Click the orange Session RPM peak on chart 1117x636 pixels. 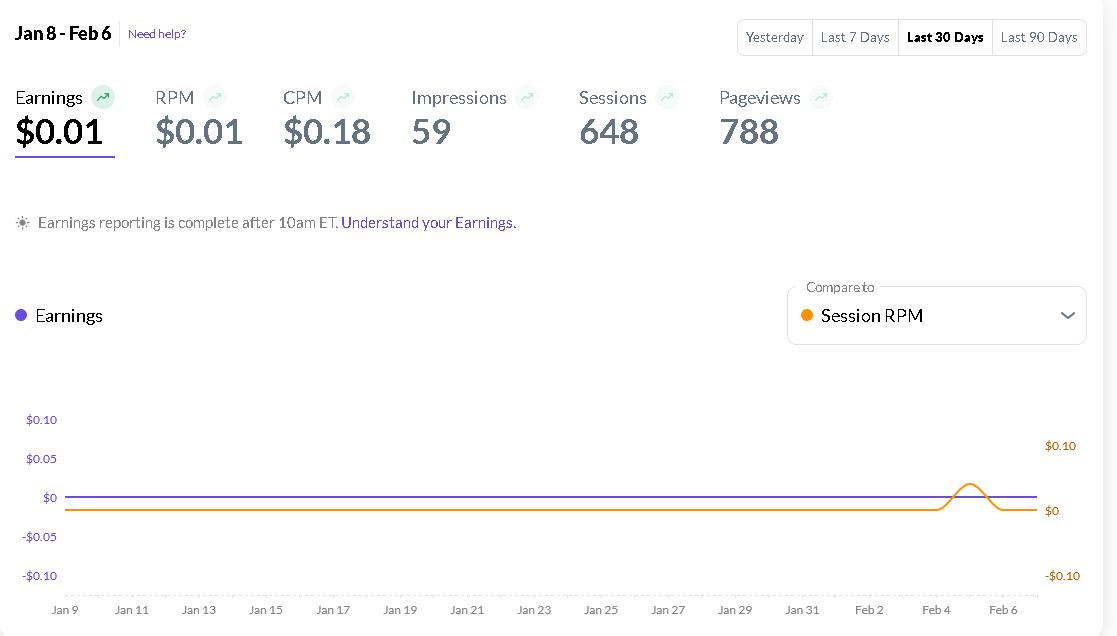(969, 485)
